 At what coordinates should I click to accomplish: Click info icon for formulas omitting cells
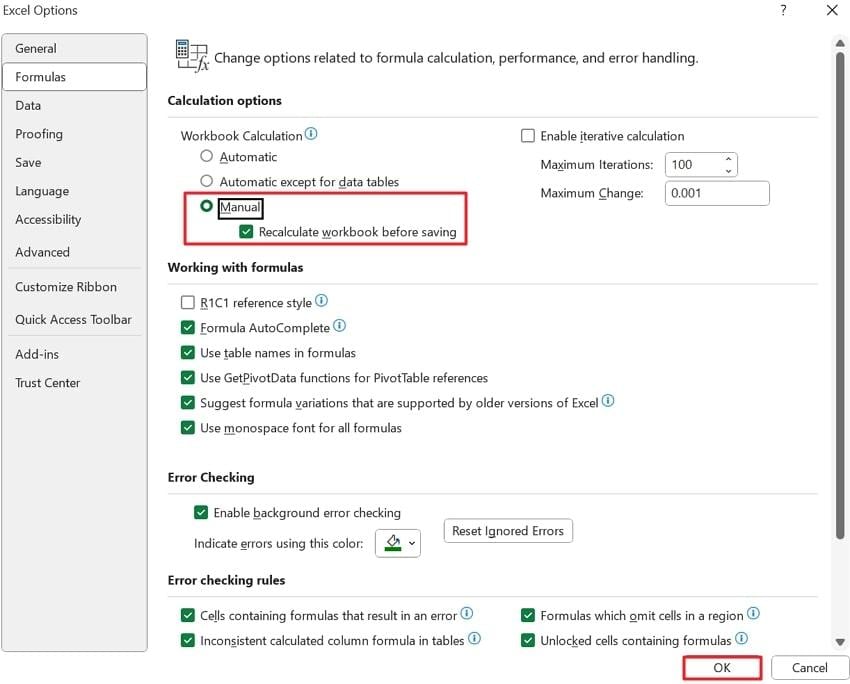[754, 613]
